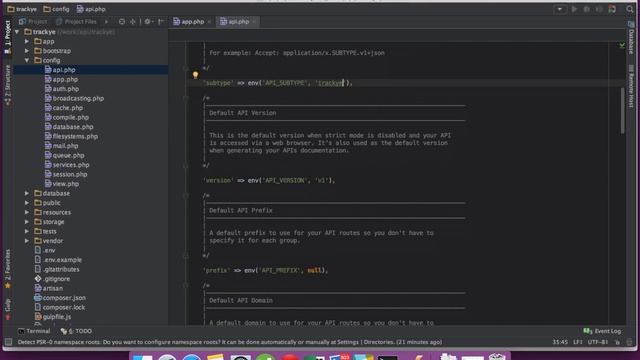Image resolution: width=640 pixels, height=360 pixels.
Task: Expand the vendor folder
Action: click(x=27, y=241)
